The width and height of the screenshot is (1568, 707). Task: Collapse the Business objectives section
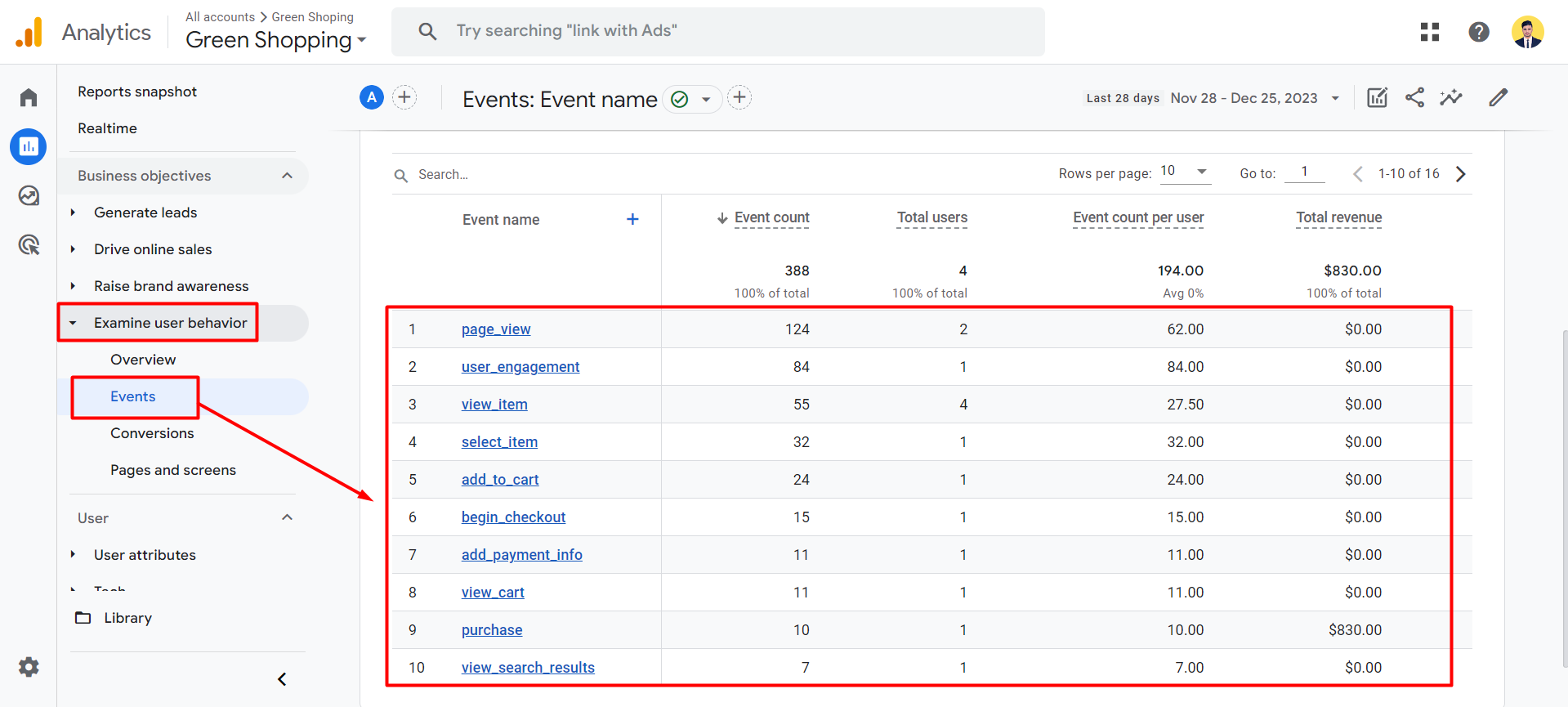[x=287, y=176]
